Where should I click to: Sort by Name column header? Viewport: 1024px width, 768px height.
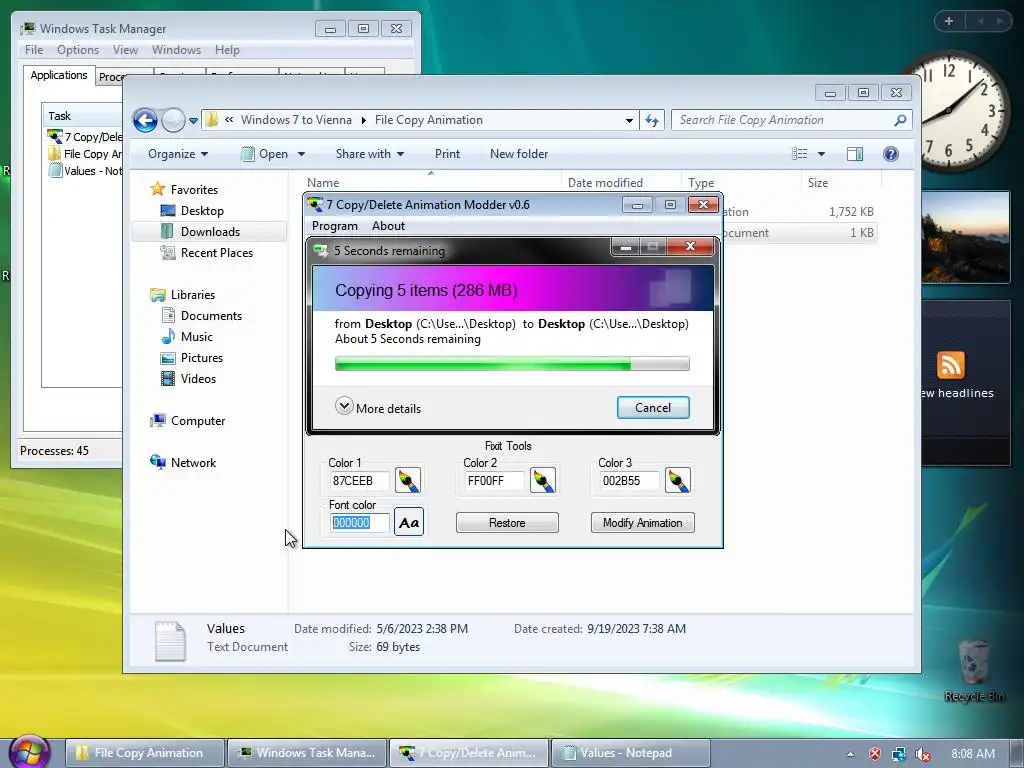(431, 183)
